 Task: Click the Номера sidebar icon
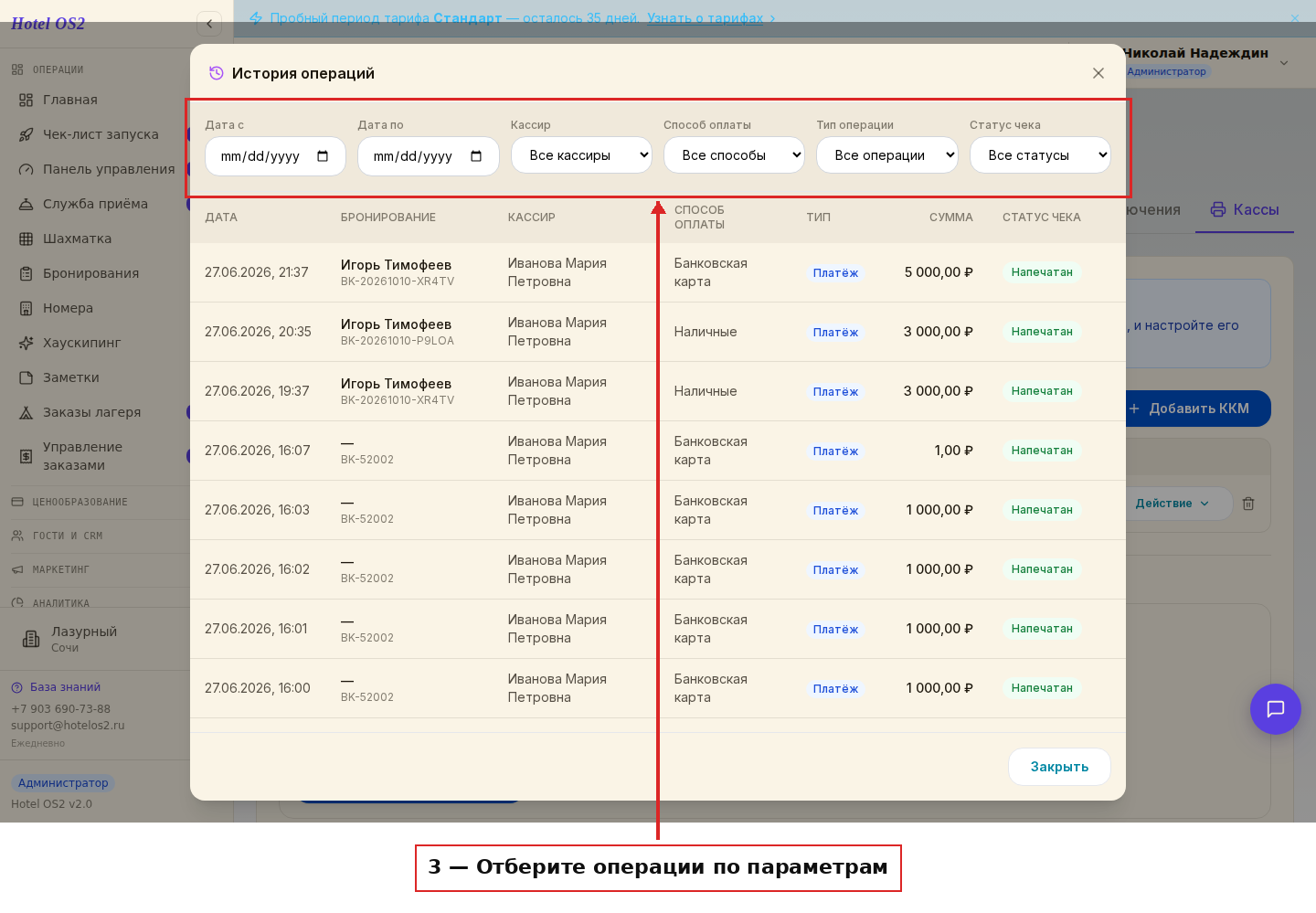[x=26, y=308]
